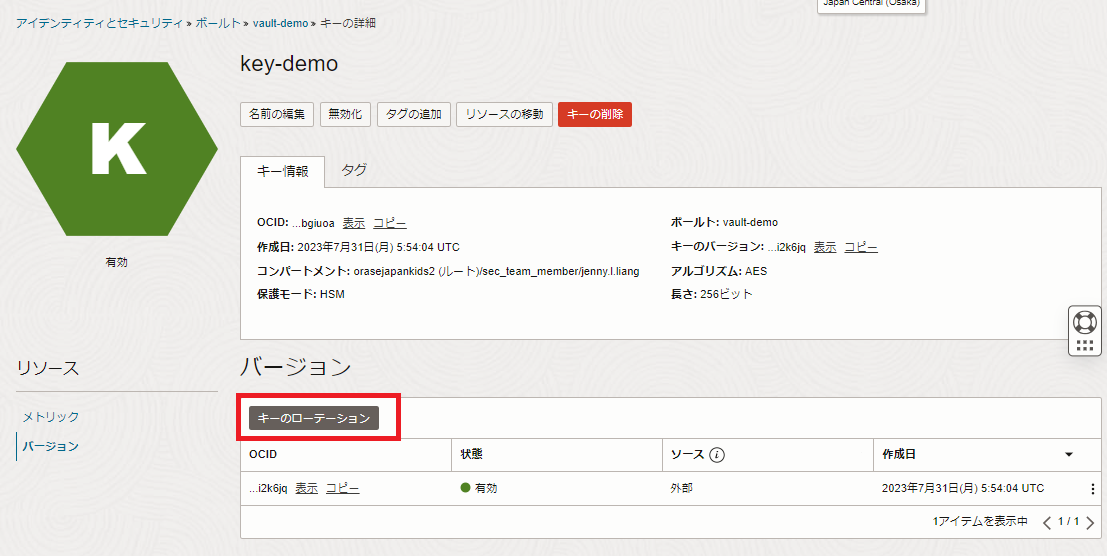
Task: Go to previous page arrow in pagination
Action: pos(1047,522)
